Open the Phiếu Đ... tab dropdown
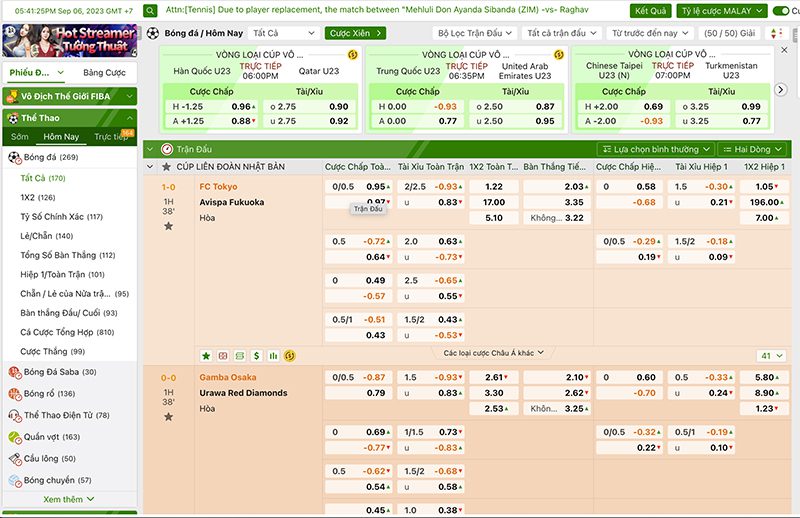 (x=37, y=72)
